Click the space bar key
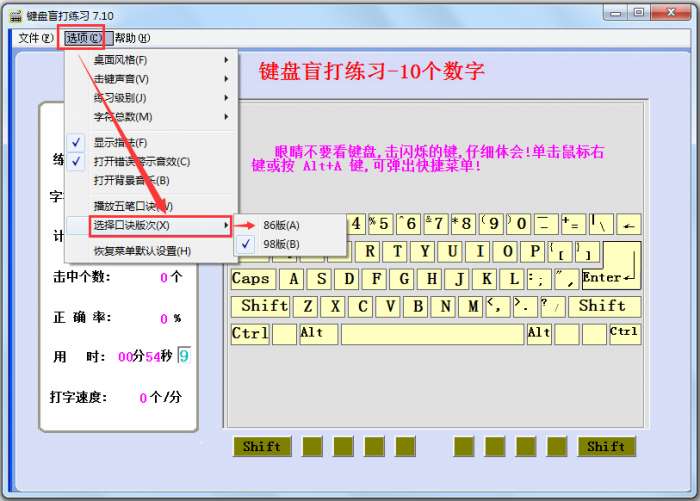700x501 pixels. click(x=433, y=334)
